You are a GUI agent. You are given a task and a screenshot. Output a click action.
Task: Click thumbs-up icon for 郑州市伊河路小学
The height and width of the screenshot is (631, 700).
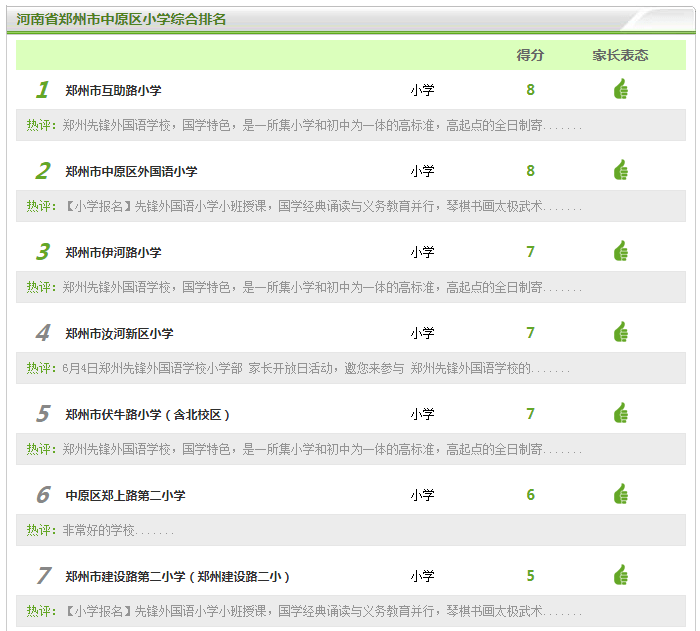point(621,251)
